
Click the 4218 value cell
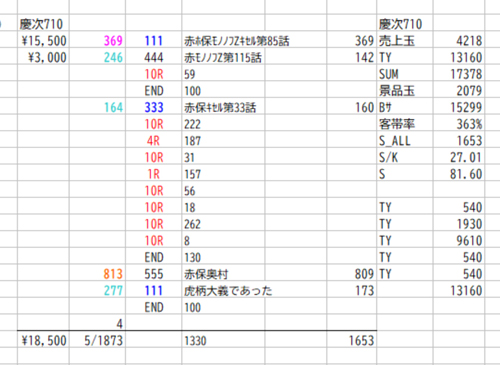(x=459, y=41)
